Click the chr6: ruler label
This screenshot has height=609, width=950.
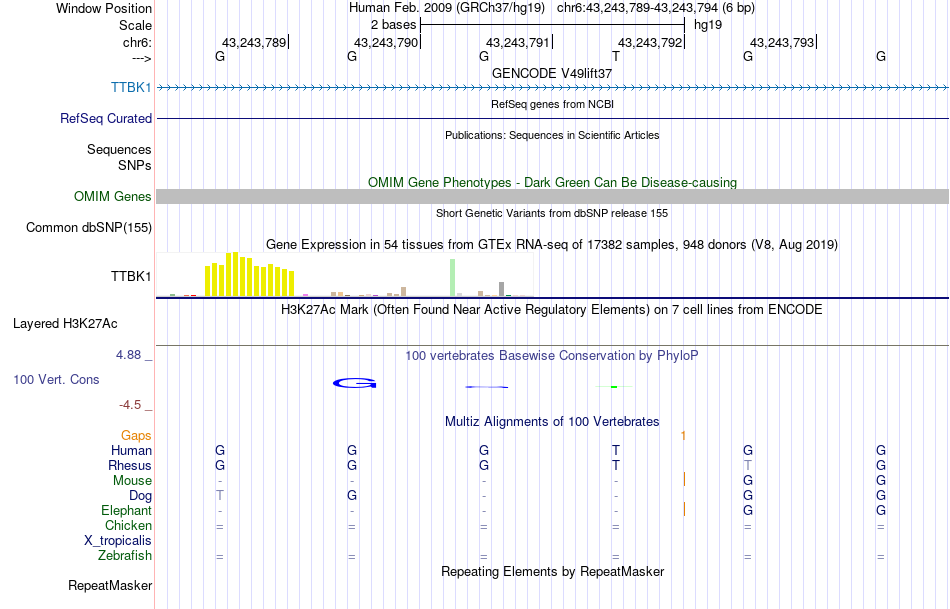[137, 42]
